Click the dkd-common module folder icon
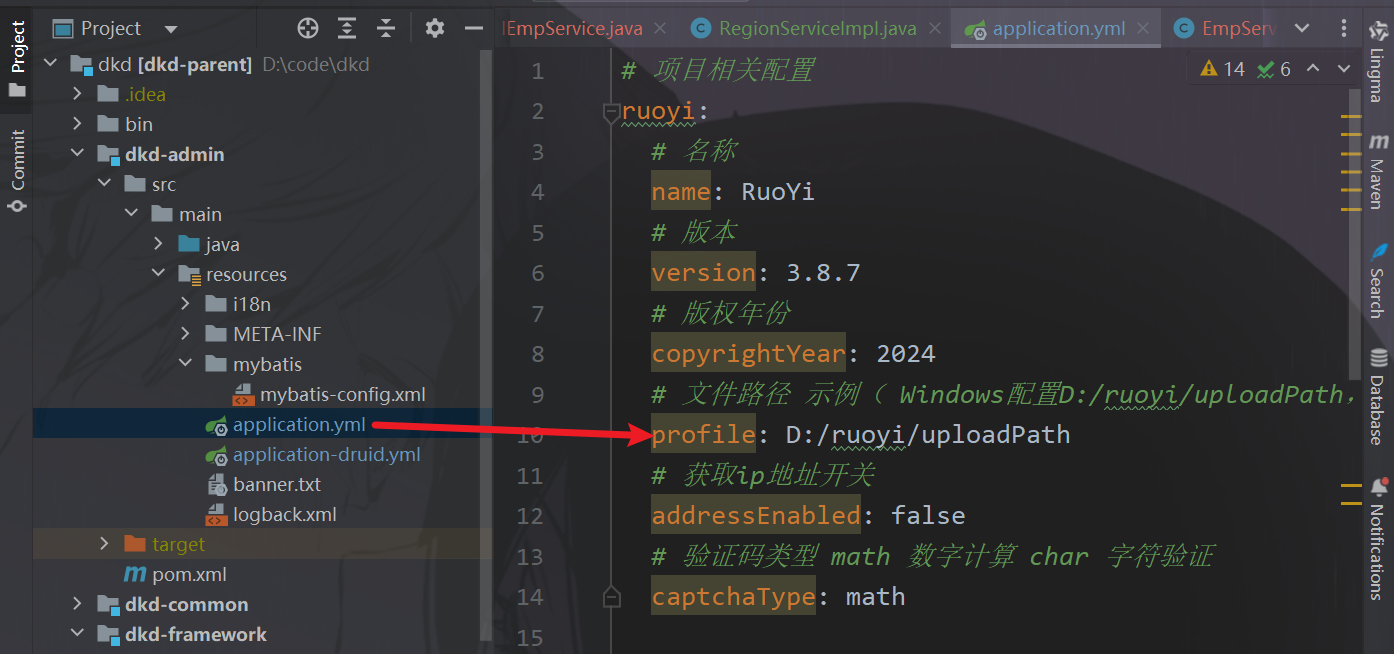 point(108,605)
